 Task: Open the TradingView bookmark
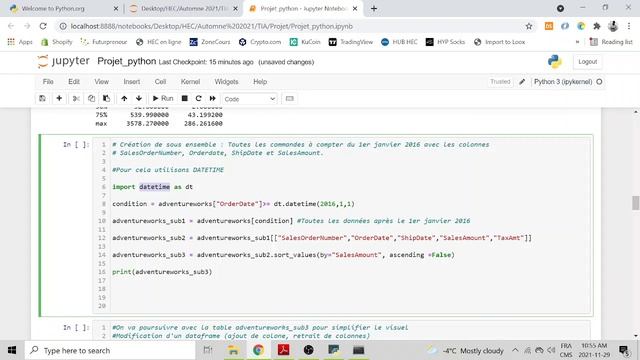[x=351, y=42]
